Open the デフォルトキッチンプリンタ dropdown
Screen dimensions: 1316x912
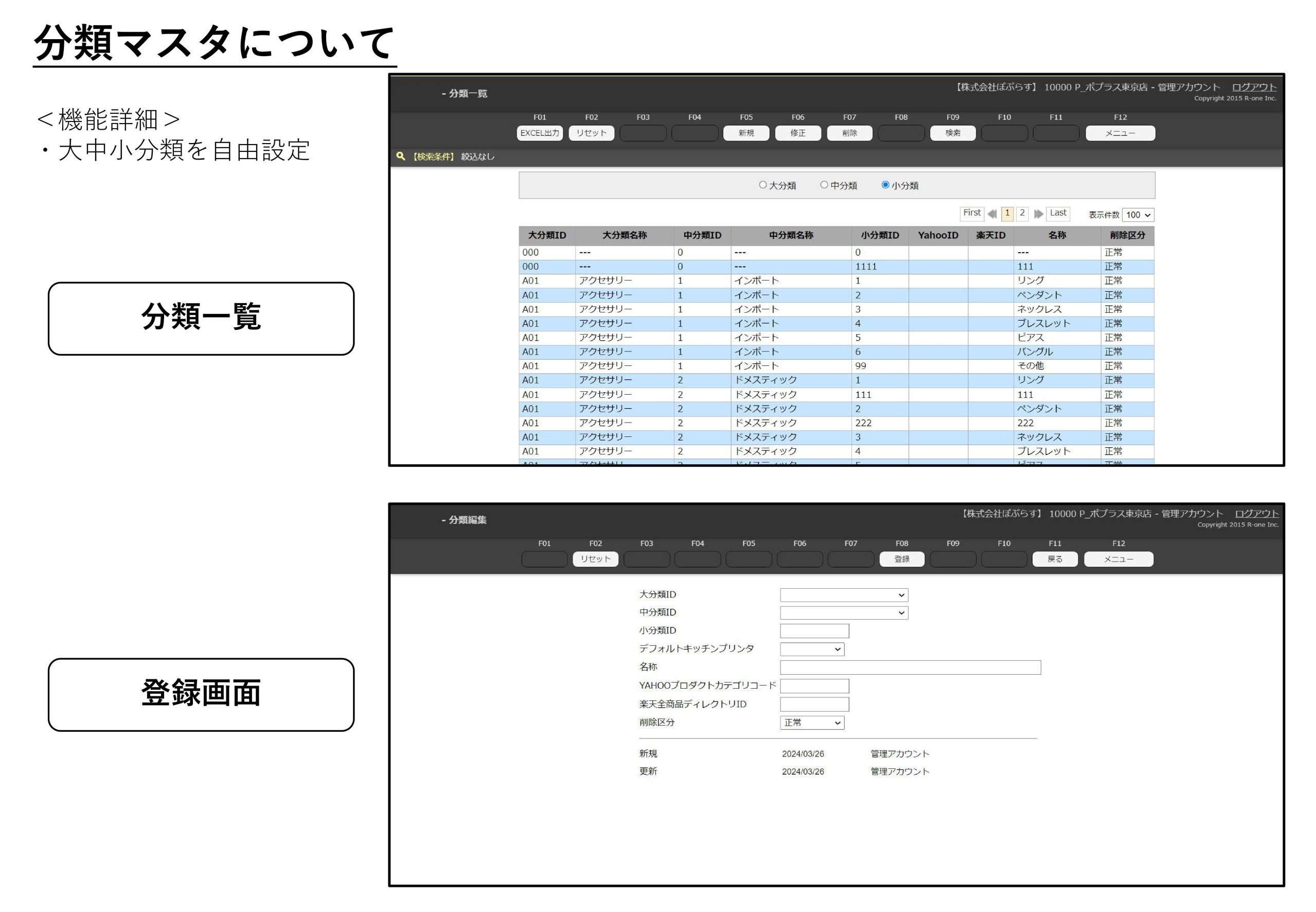[812, 649]
